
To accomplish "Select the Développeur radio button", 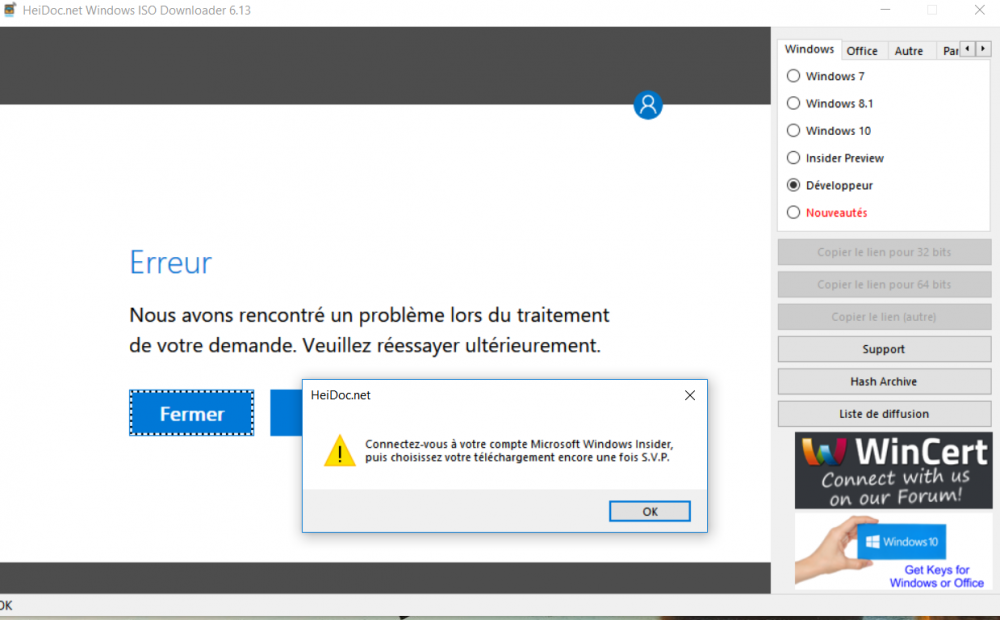I will tap(793, 185).
